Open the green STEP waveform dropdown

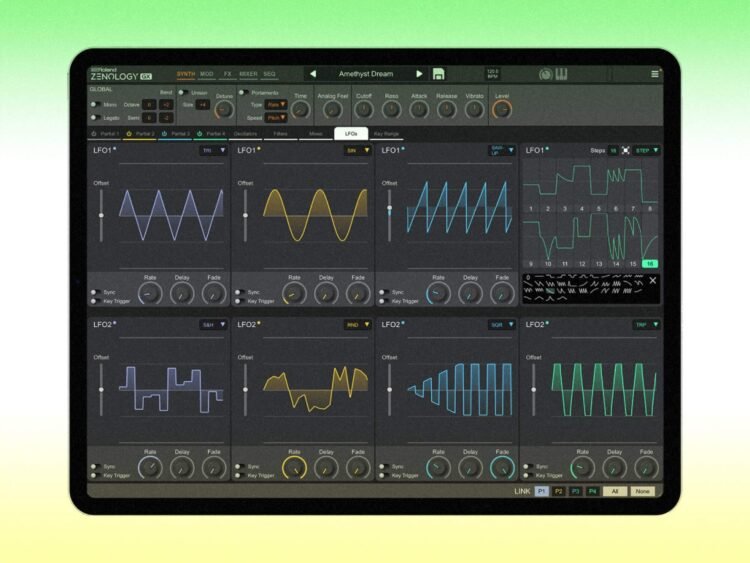[x=647, y=150]
